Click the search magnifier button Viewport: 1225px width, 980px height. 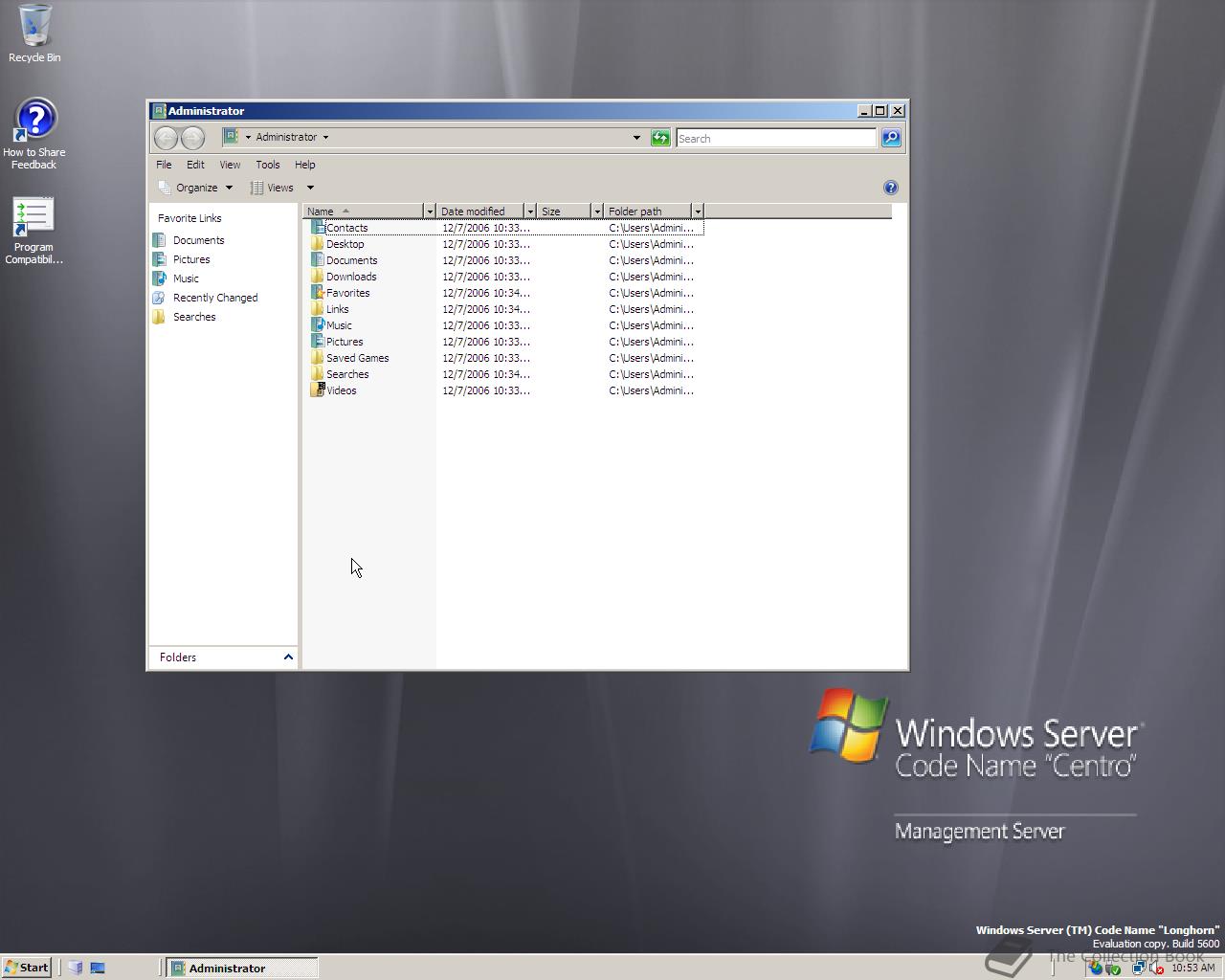pyautogui.click(x=891, y=138)
